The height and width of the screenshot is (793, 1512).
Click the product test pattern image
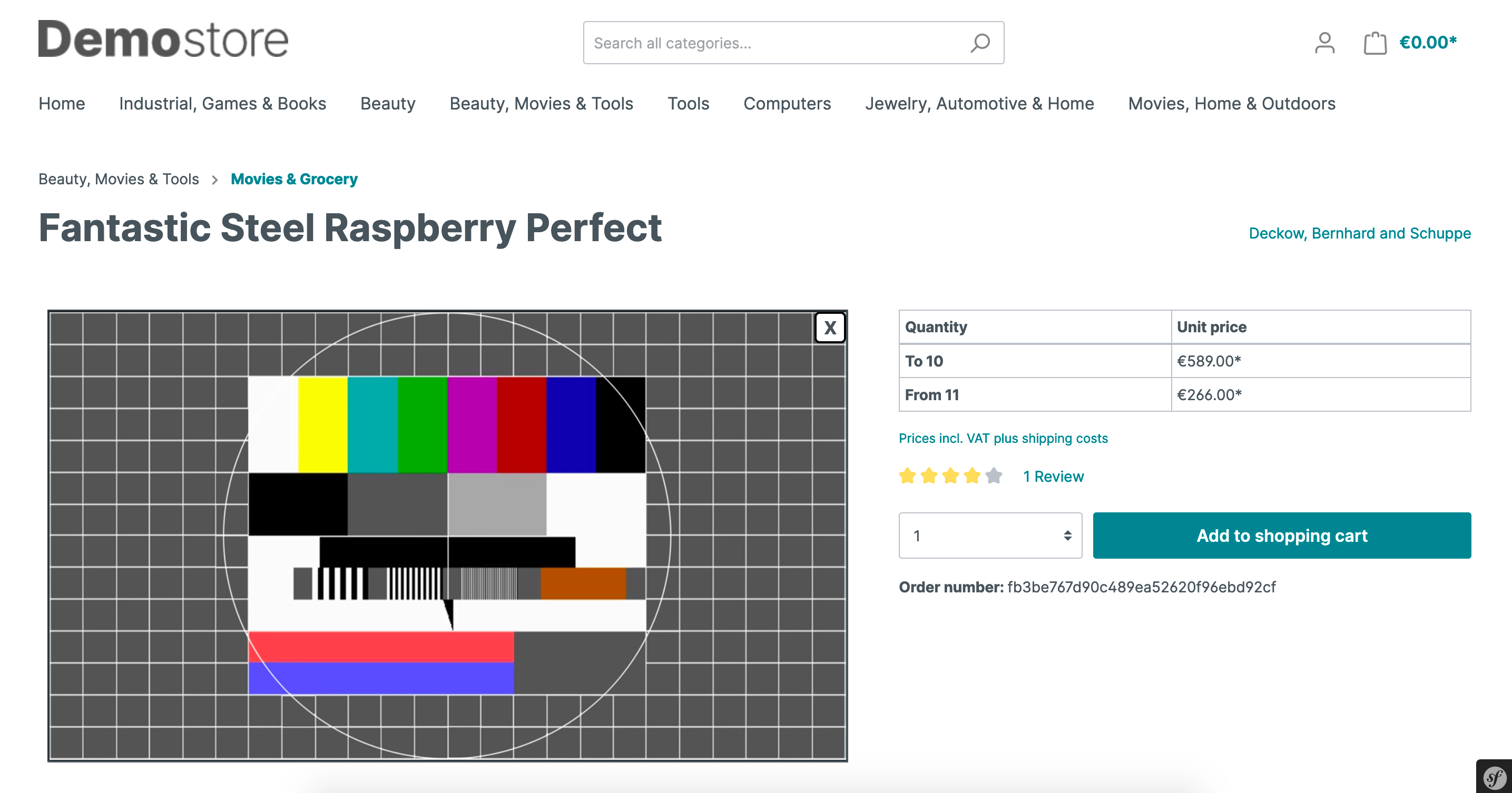[x=447, y=536]
